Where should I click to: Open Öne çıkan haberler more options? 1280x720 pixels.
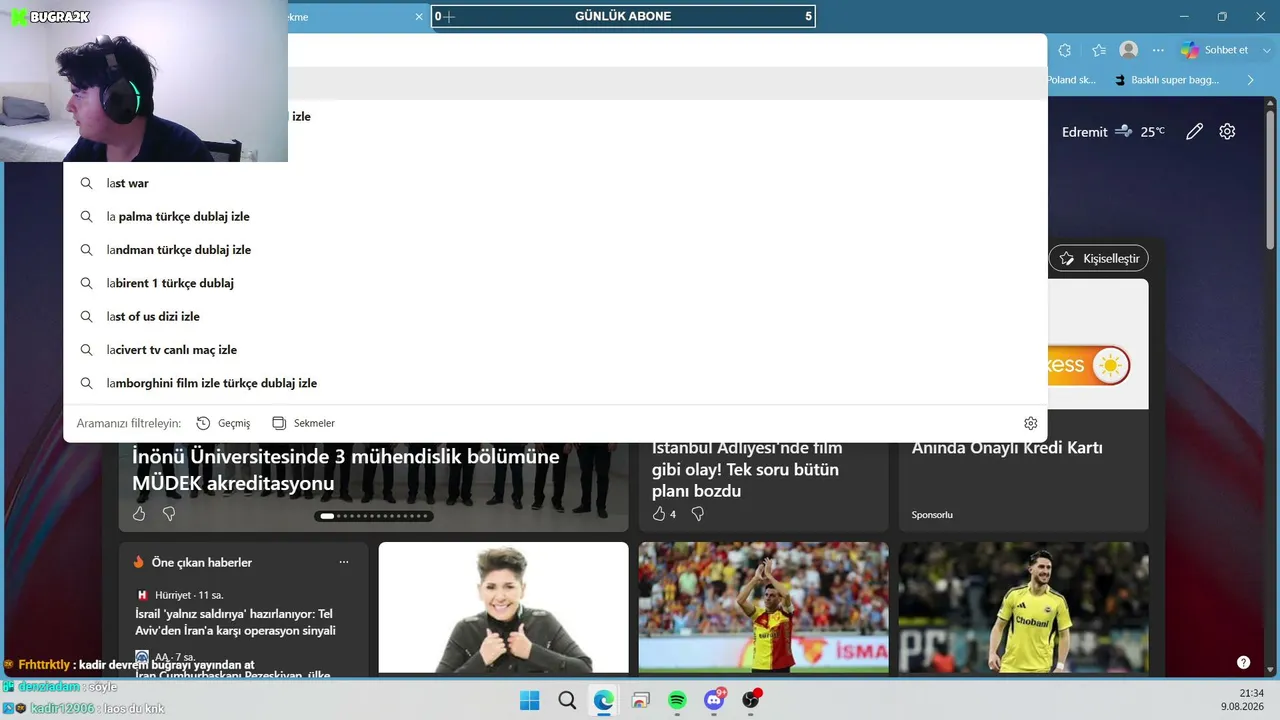(x=344, y=562)
